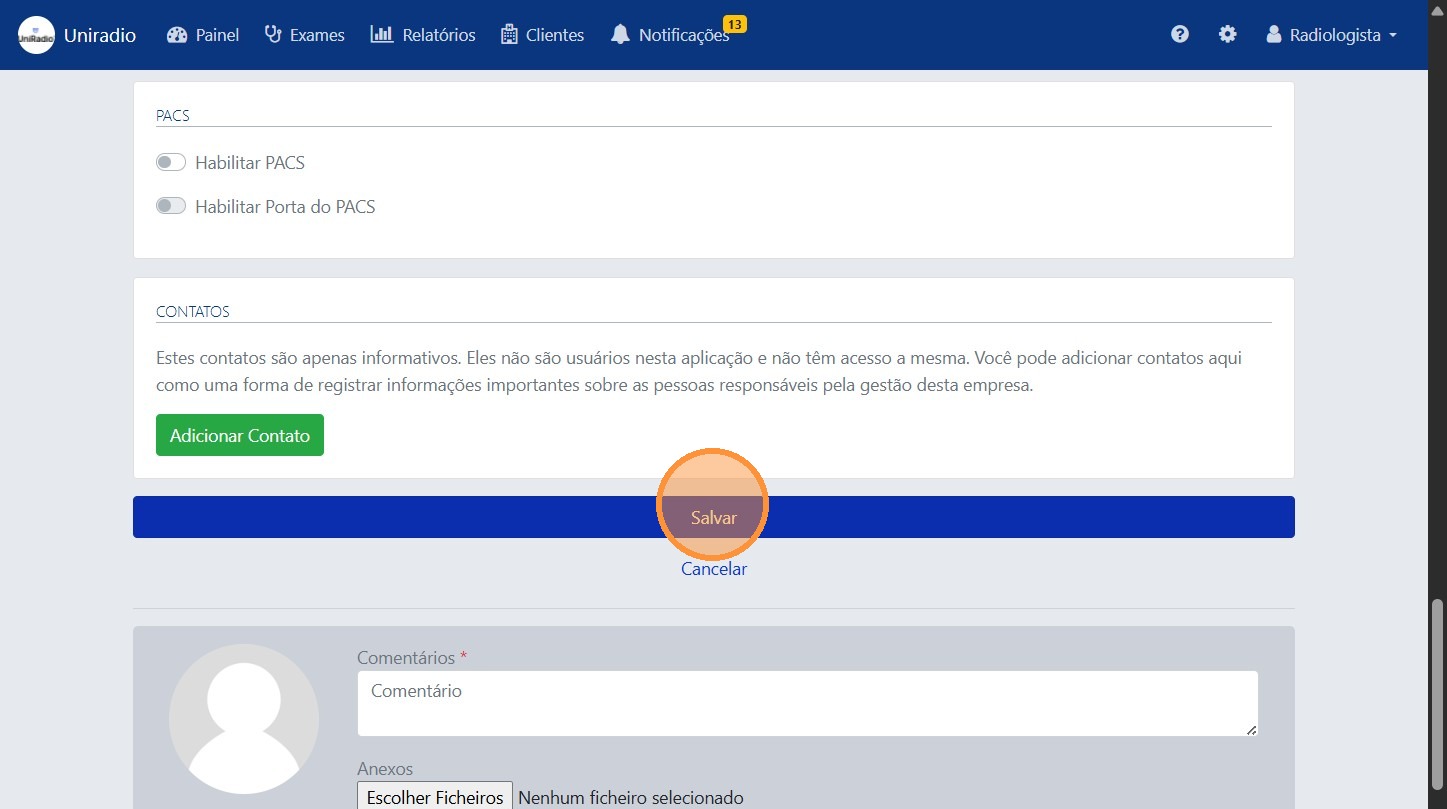Open the Notificações bell icon

(x=620, y=35)
